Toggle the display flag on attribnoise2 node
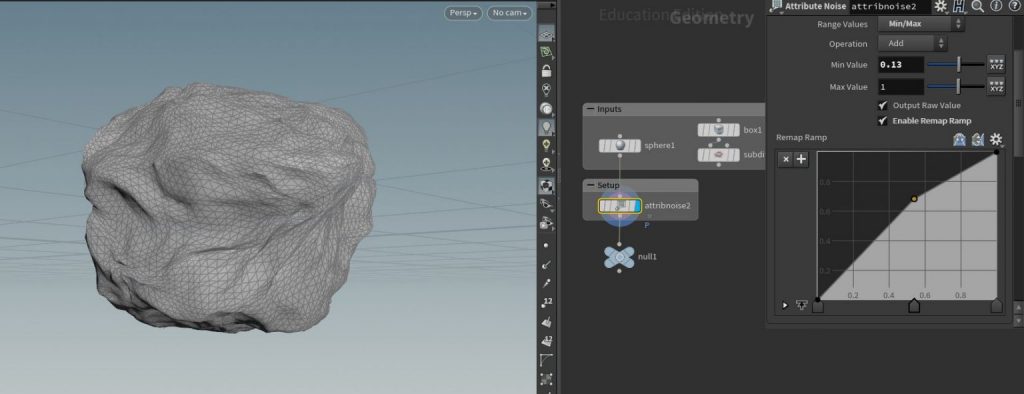Screen dimensions: 1024x394 (637, 206)
